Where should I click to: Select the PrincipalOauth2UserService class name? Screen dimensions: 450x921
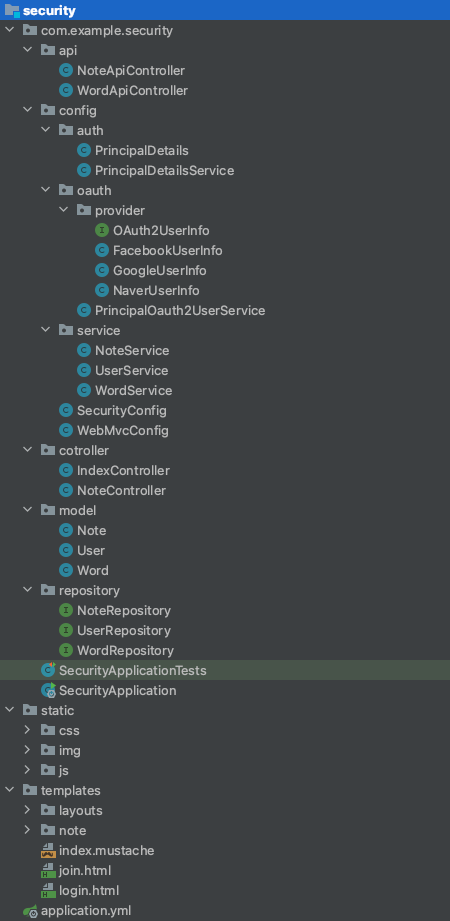tap(180, 310)
